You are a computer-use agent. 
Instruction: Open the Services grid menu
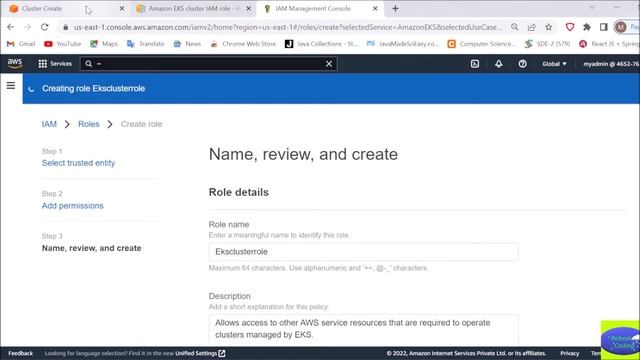pos(42,64)
